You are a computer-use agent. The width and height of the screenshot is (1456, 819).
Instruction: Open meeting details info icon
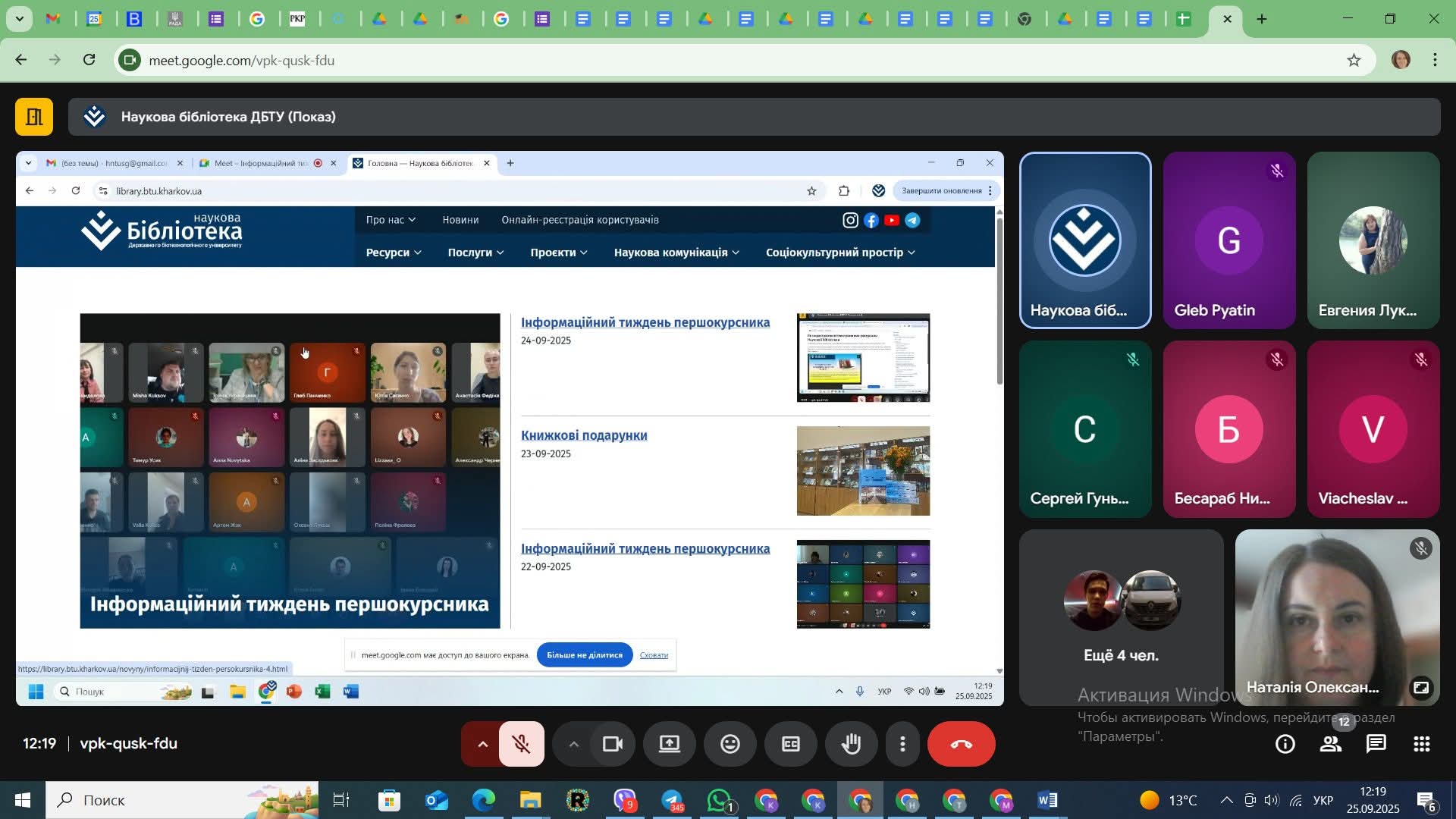pos(1285,744)
